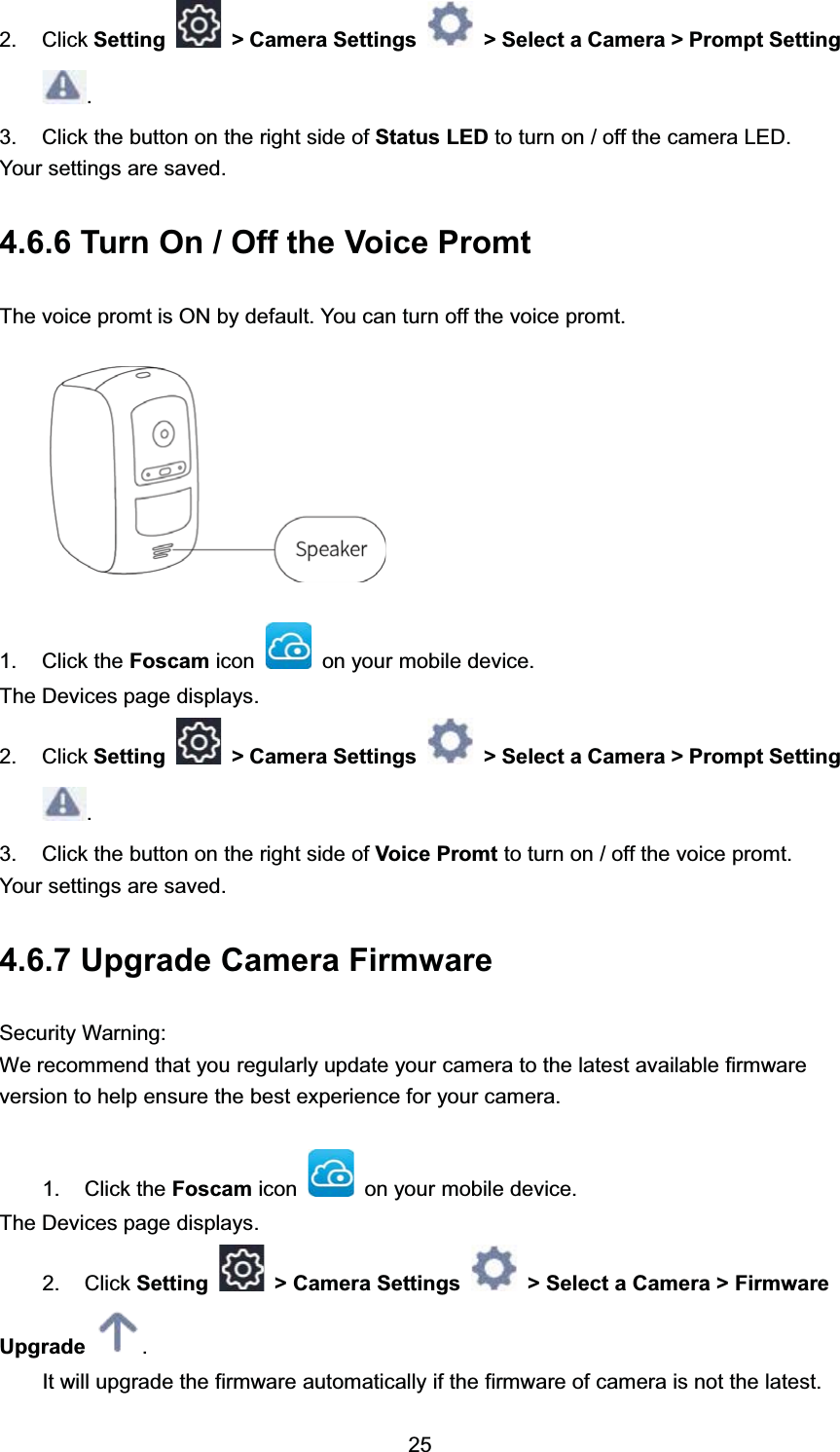Click the Camera Settings icon in section 4.6.6
840x1452 pixels.
point(450,742)
